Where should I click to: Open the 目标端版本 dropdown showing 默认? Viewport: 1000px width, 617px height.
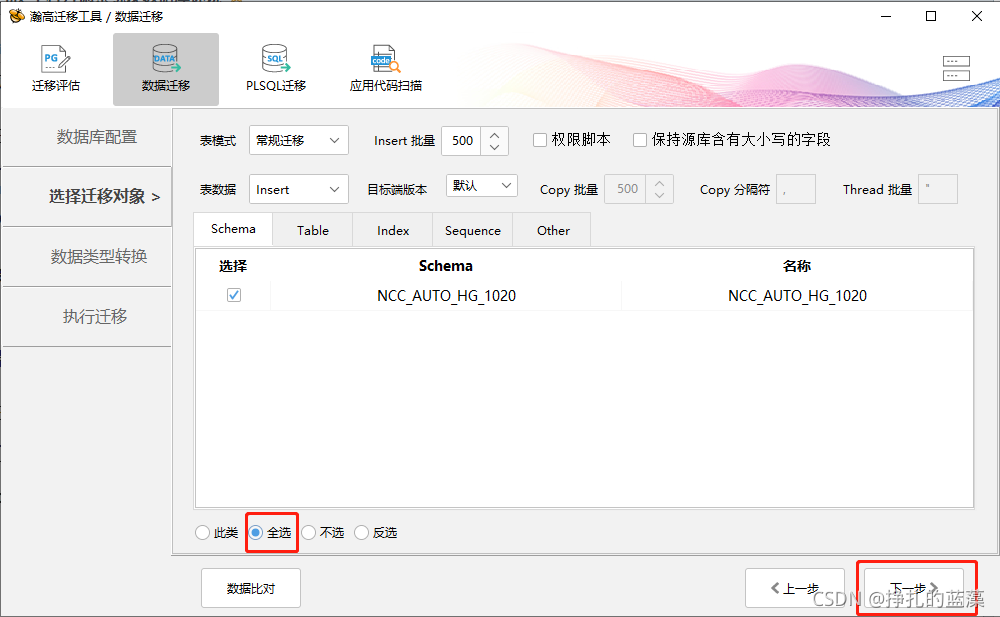(482, 186)
